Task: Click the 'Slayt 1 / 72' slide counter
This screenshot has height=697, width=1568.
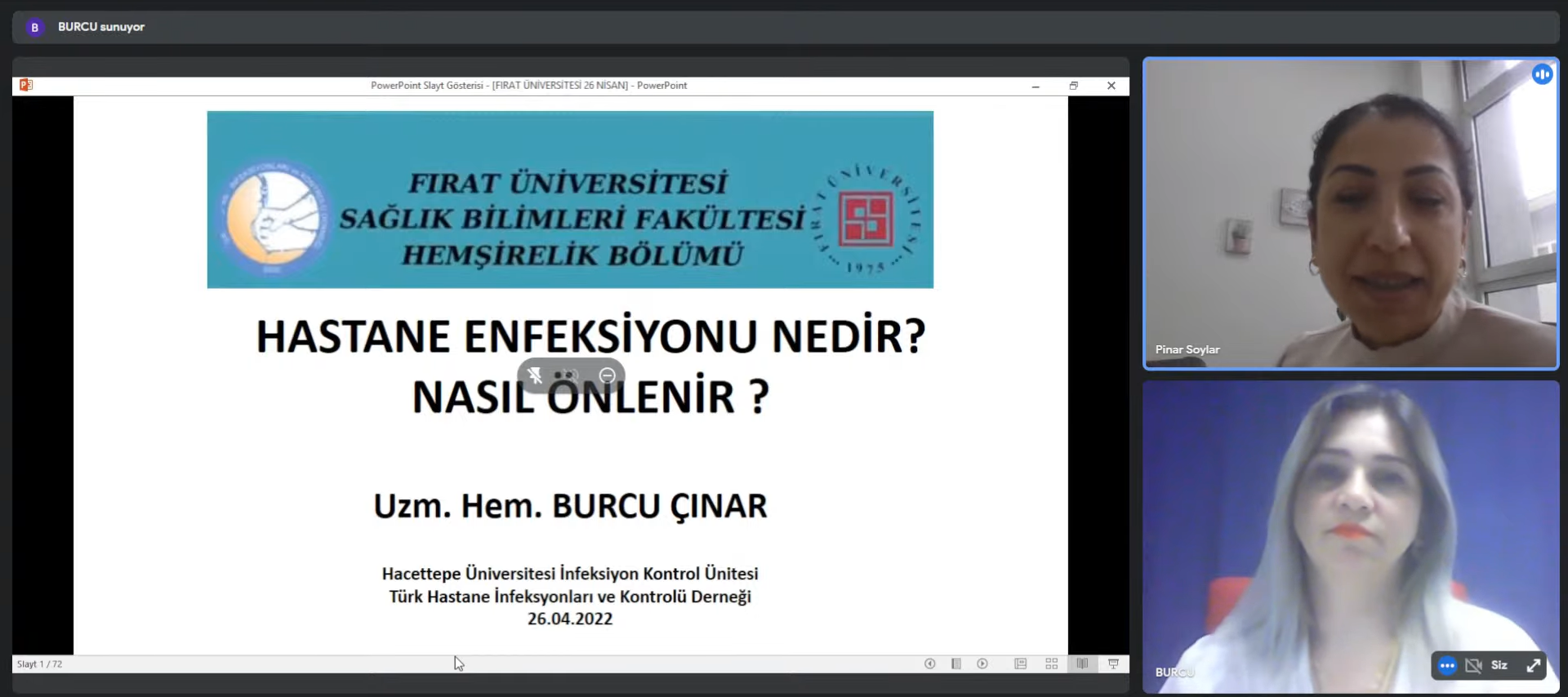Action: coord(39,664)
